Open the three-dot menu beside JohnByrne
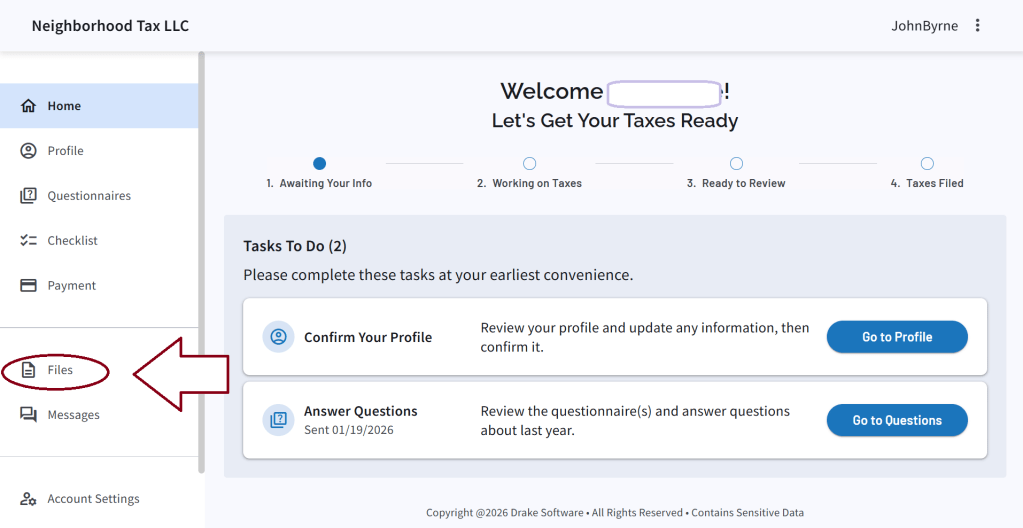The height and width of the screenshot is (528, 1023). tap(977, 26)
